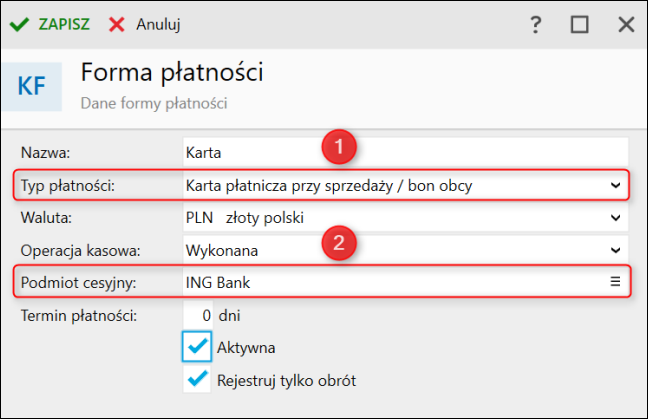Viewport: 648px width, 419px height.
Task: Click the KF payment form logo
Action: tap(32, 86)
